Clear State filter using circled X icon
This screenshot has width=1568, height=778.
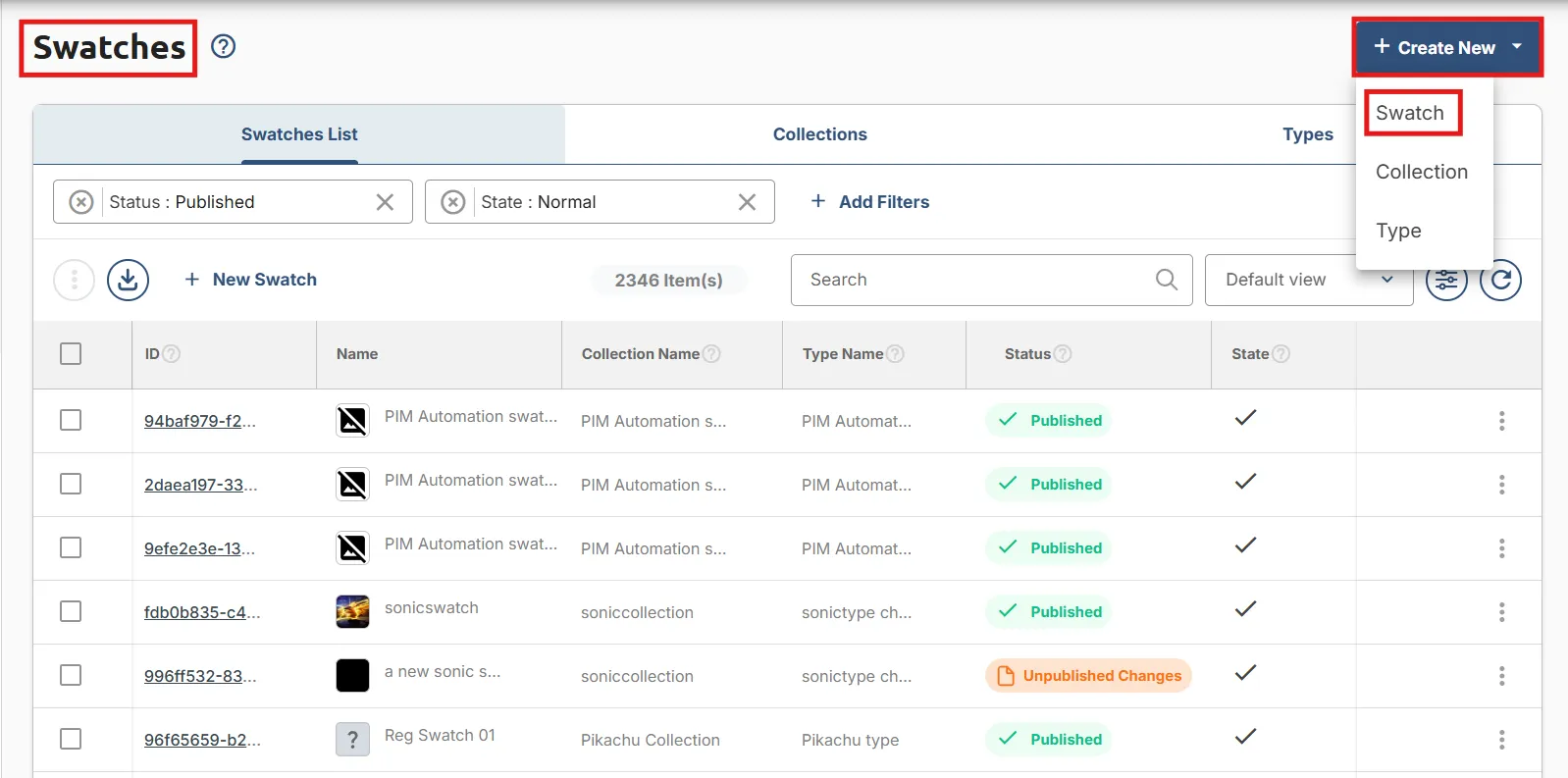point(453,202)
